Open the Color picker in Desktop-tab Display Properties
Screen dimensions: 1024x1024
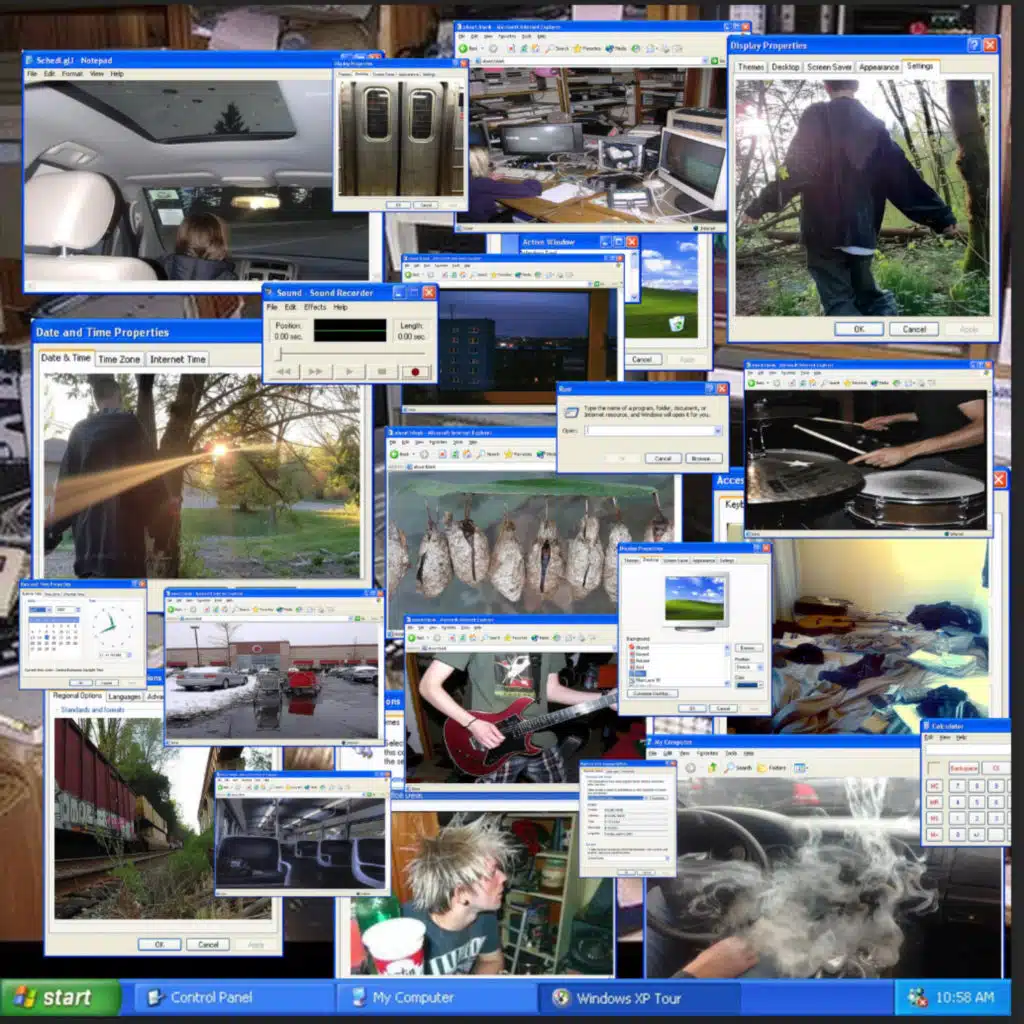click(x=749, y=685)
